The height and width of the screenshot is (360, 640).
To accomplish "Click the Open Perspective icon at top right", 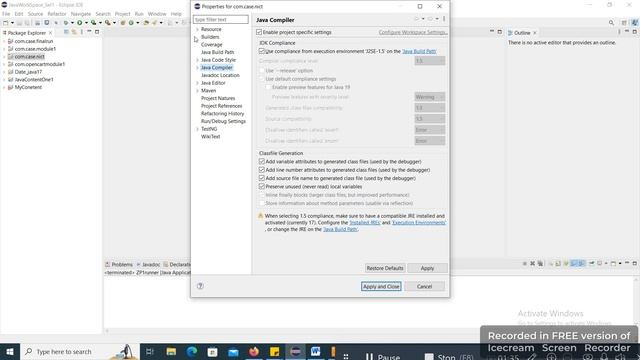I will [624, 23].
